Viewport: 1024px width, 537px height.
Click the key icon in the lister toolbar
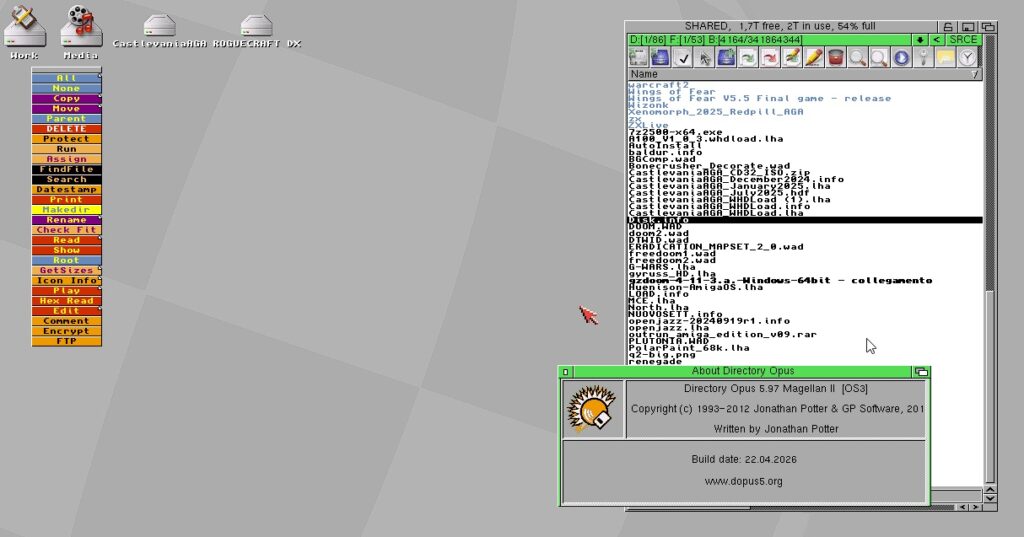(x=923, y=58)
